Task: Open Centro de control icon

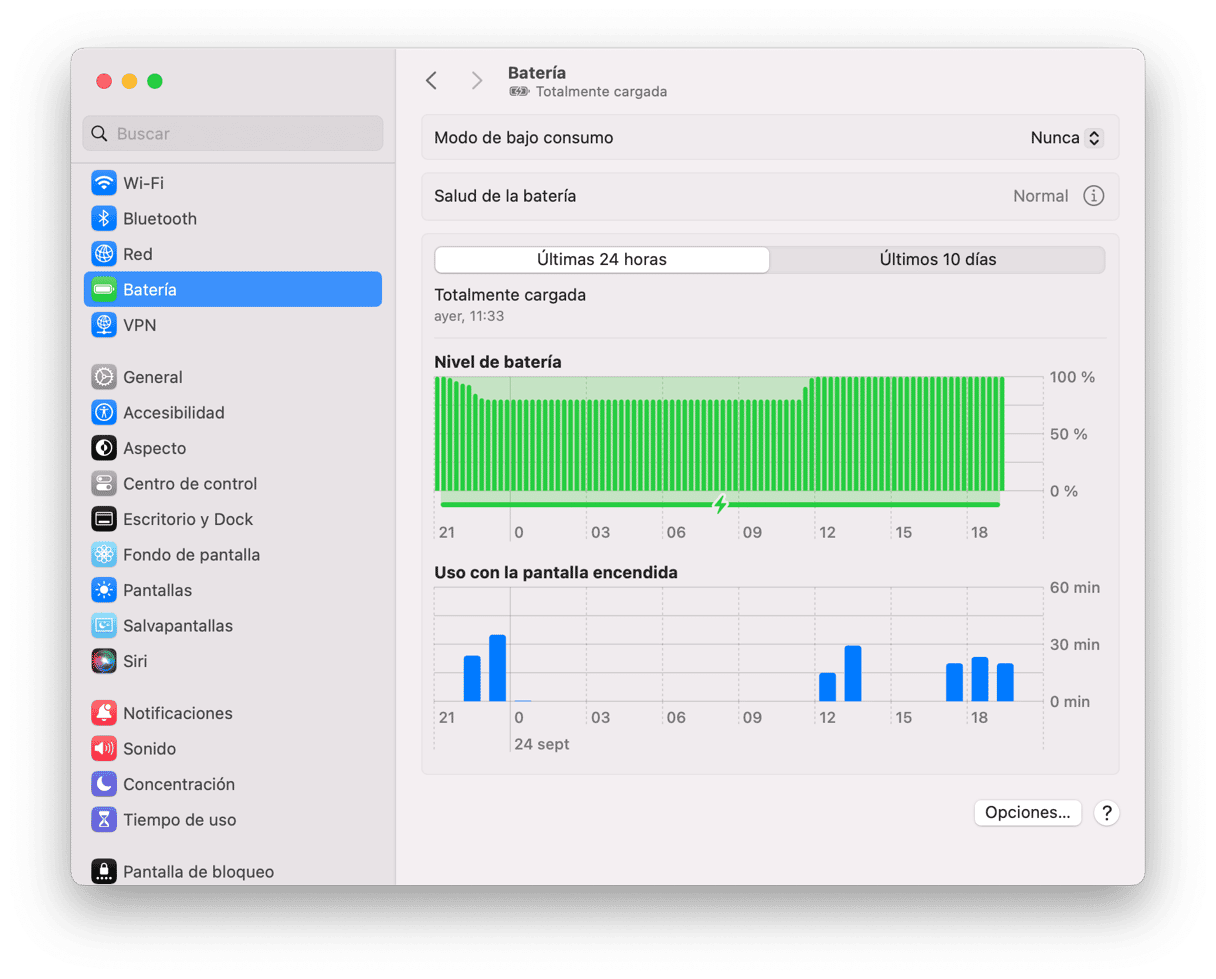Action: tap(104, 484)
